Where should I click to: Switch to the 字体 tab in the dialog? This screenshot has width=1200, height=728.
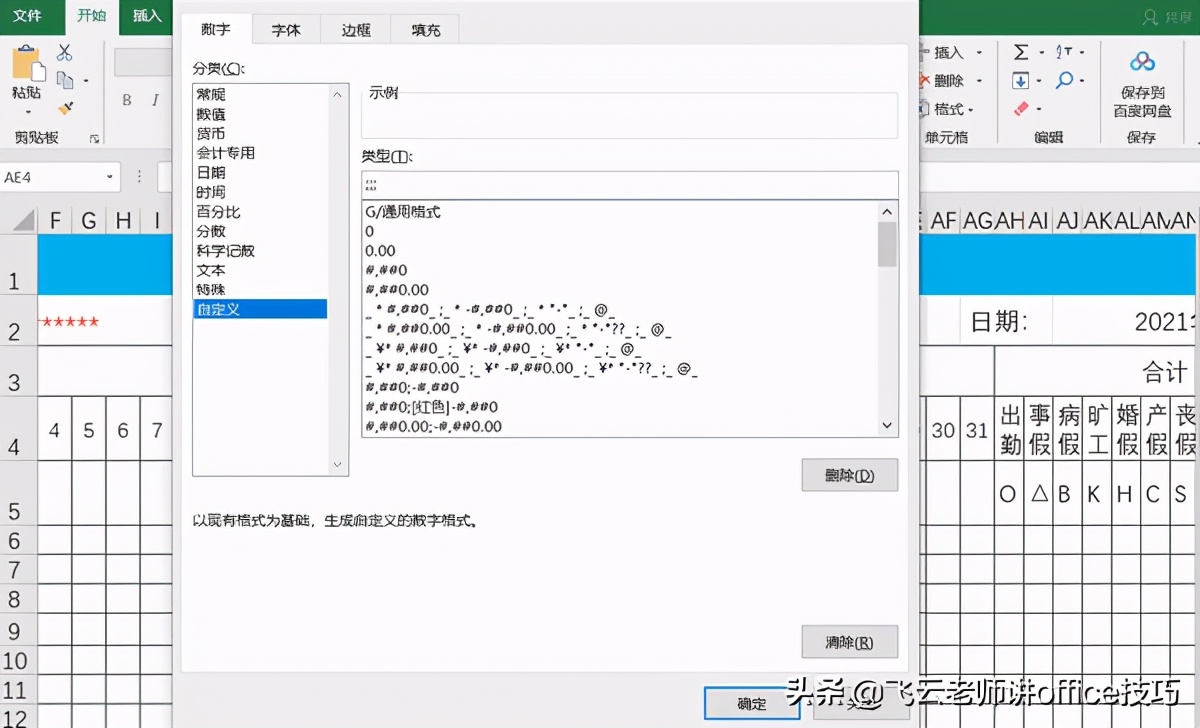click(x=286, y=30)
